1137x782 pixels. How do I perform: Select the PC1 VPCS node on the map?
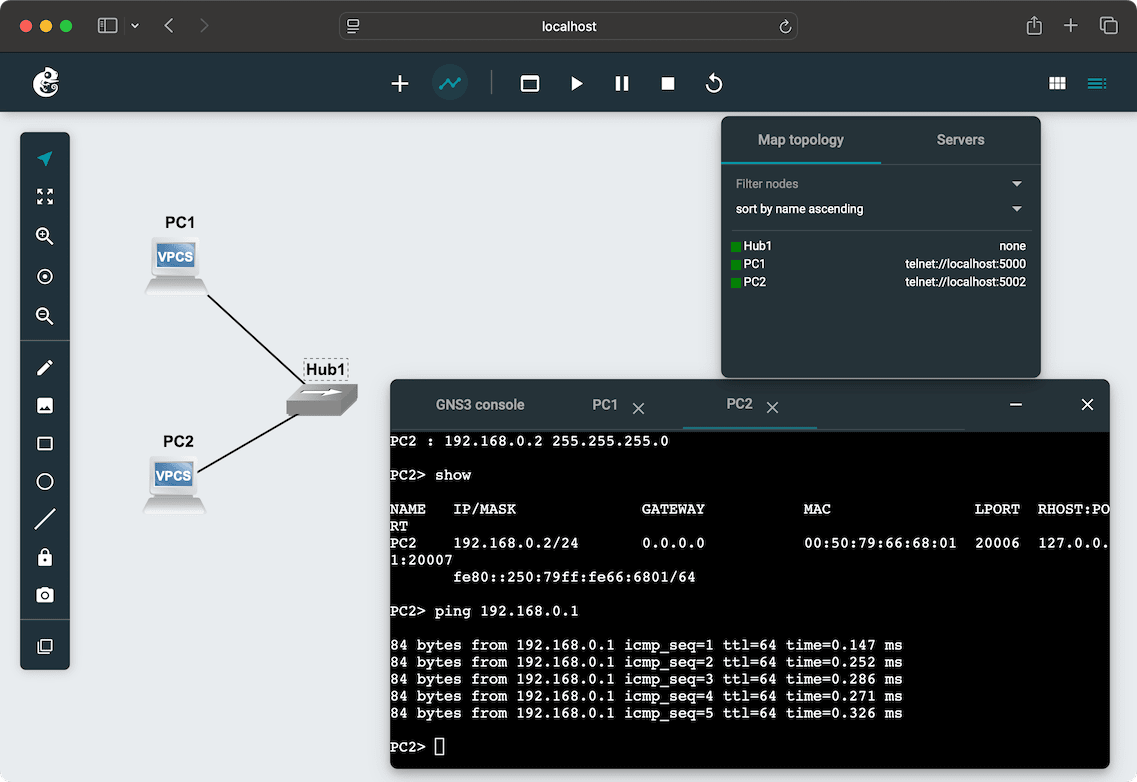click(x=175, y=265)
